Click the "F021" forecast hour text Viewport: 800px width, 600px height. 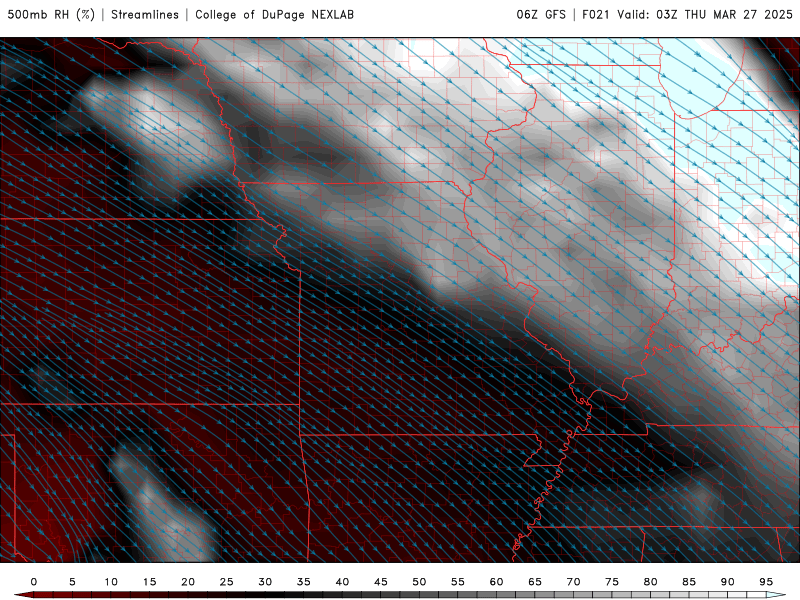coord(595,15)
